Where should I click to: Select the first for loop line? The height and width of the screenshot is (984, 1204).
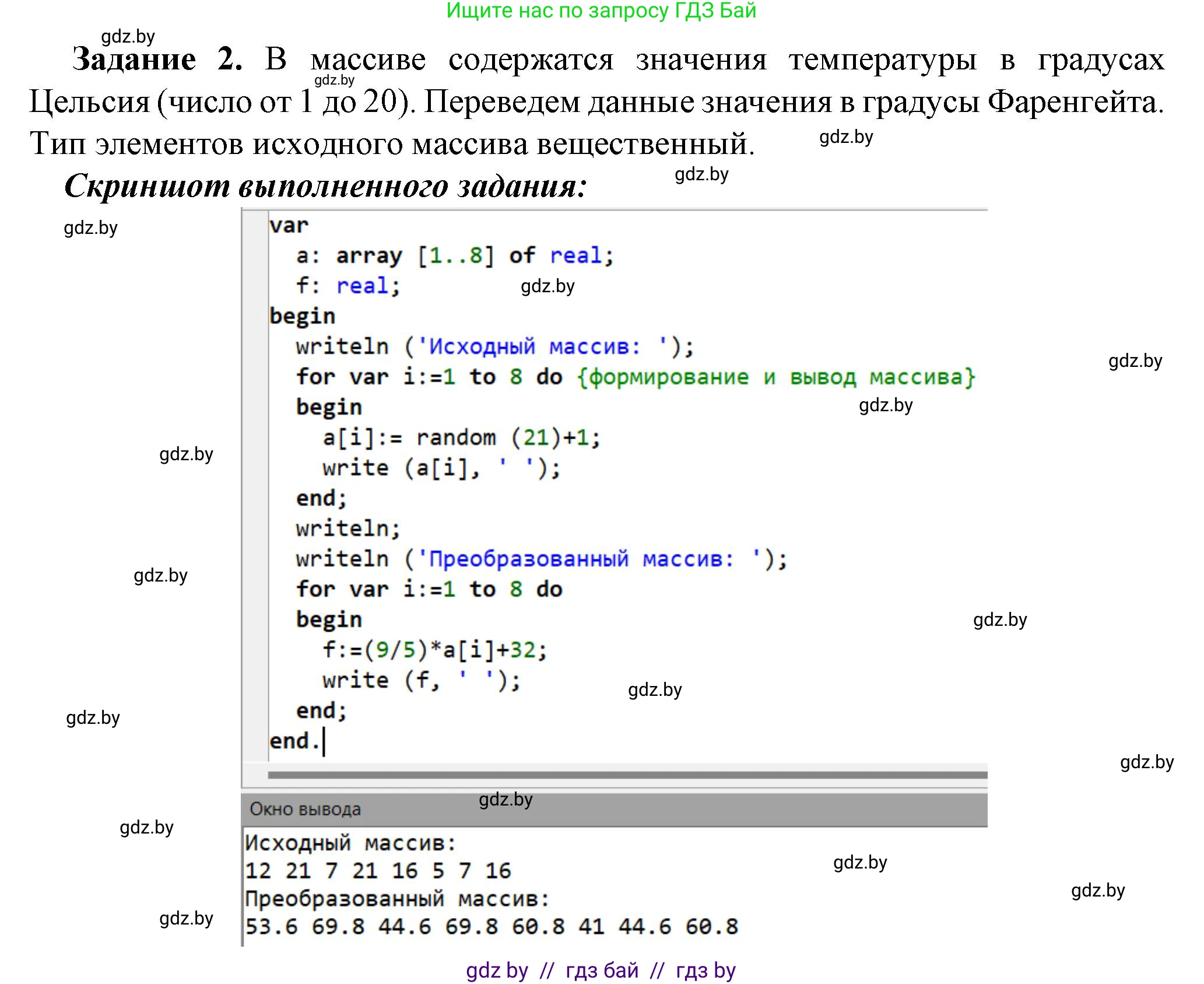[x=426, y=376]
